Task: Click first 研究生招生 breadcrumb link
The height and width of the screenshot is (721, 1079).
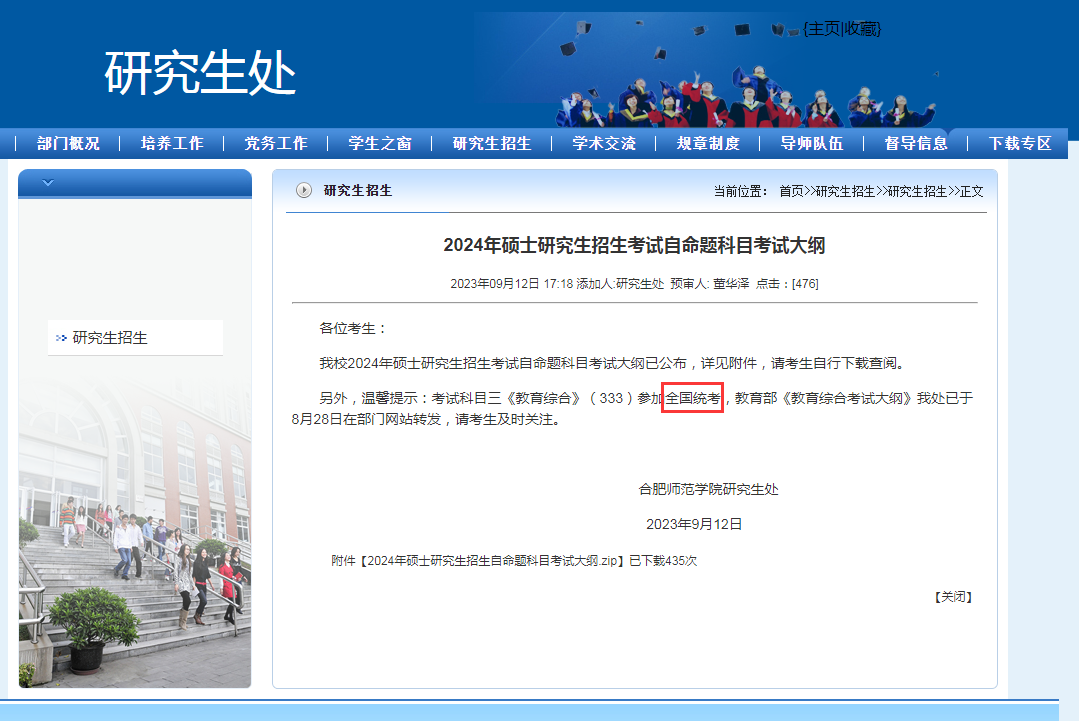Action: pyautogui.click(x=845, y=191)
